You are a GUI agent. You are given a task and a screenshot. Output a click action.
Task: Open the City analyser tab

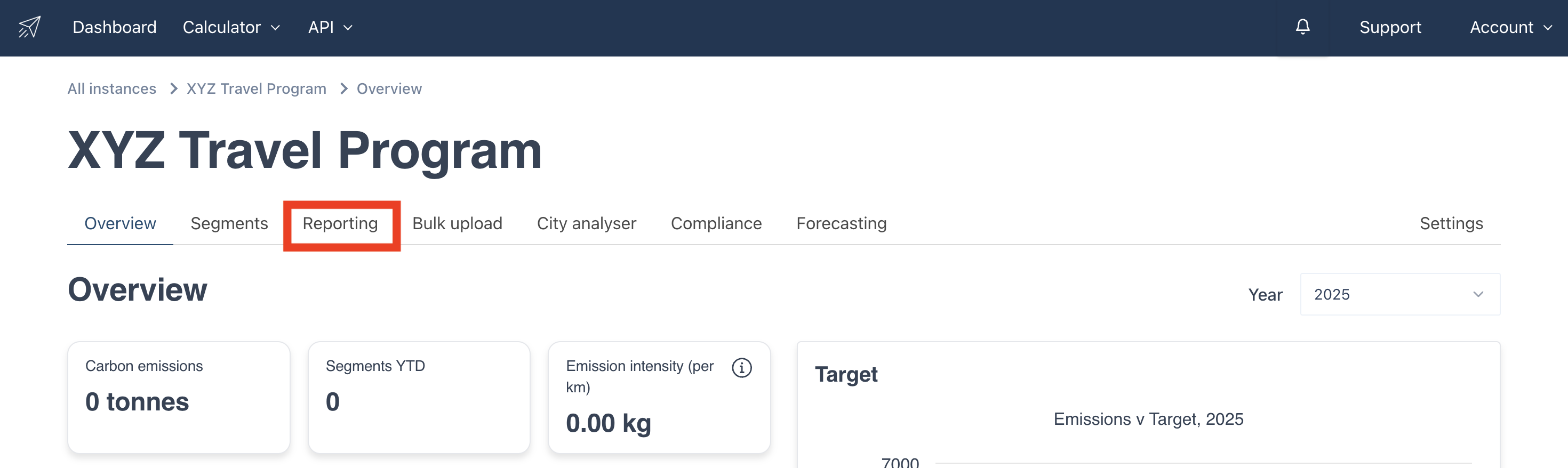(586, 223)
